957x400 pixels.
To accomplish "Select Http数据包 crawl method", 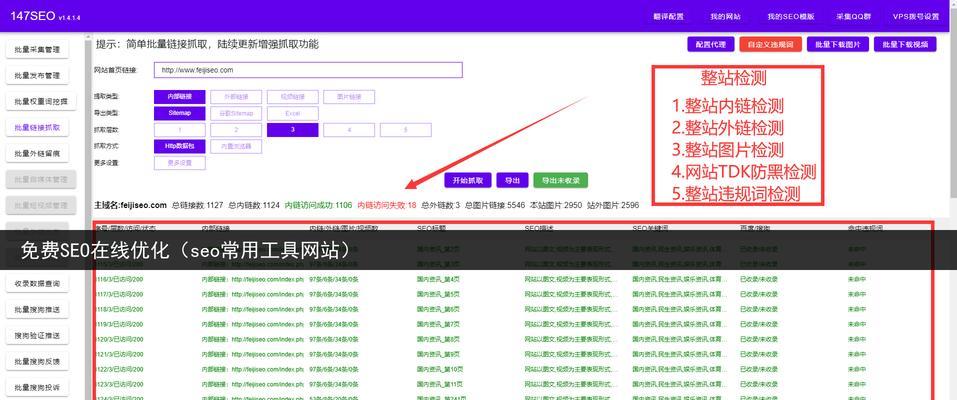I will point(179,147).
